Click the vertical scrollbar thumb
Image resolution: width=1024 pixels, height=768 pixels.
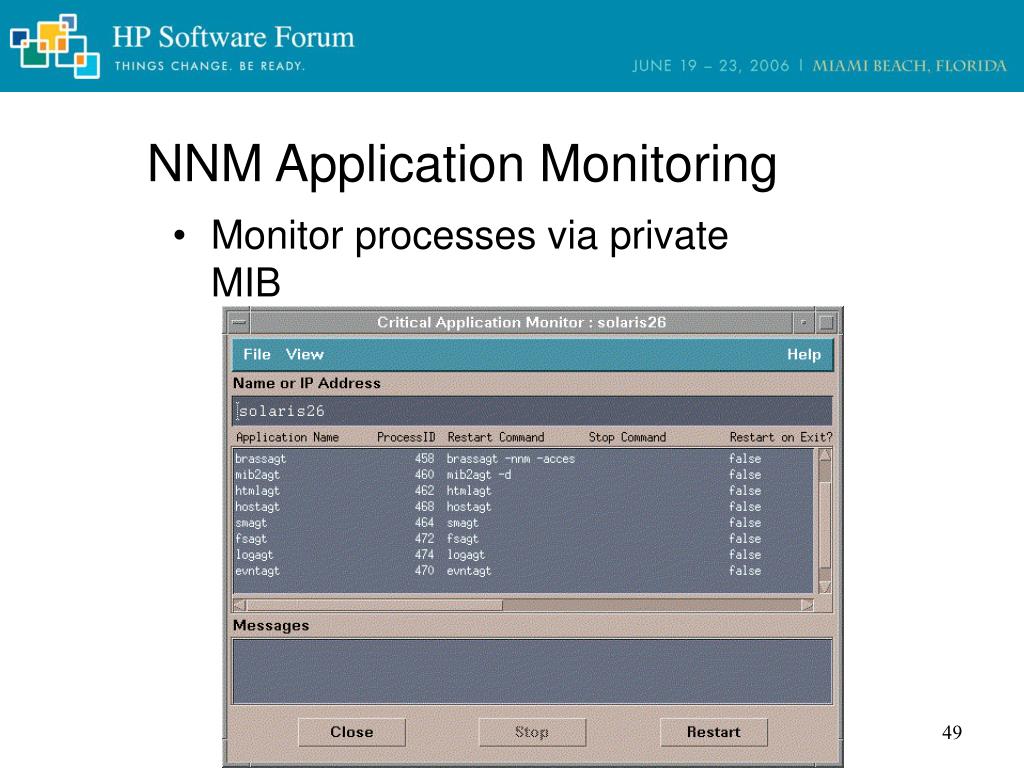pyautogui.click(x=825, y=524)
